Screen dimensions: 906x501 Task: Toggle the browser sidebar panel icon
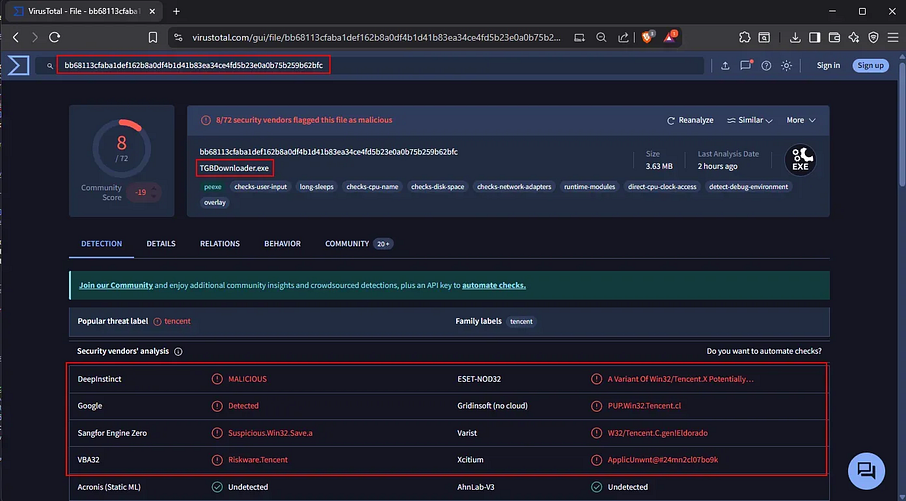815,38
